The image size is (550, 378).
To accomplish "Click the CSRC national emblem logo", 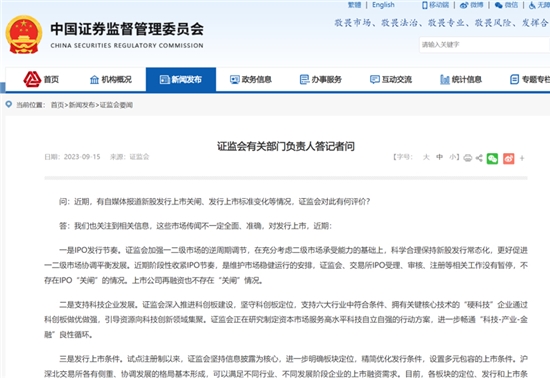I will (x=24, y=34).
